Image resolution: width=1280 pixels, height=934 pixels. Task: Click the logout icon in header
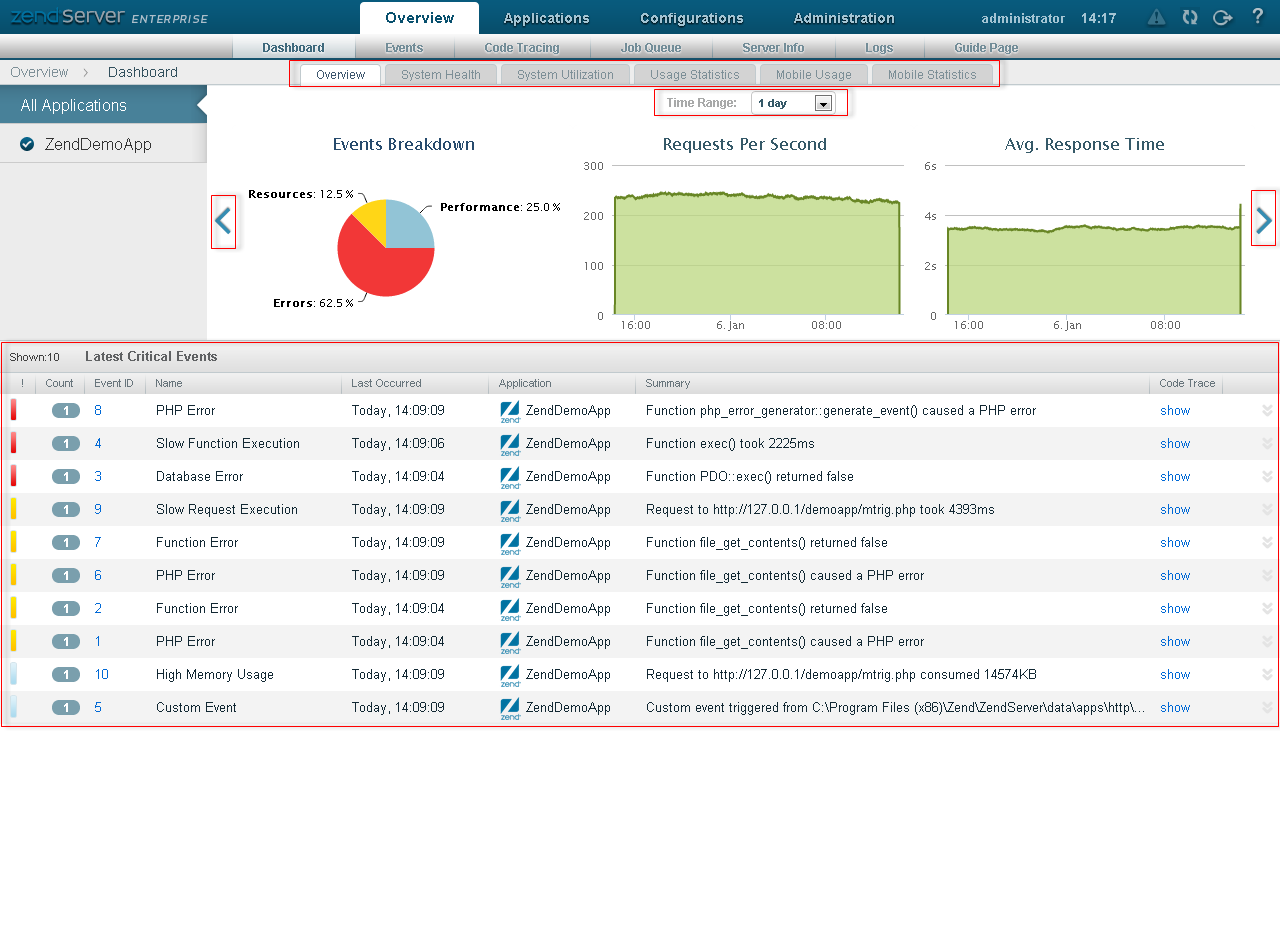[x=1222, y=17]
